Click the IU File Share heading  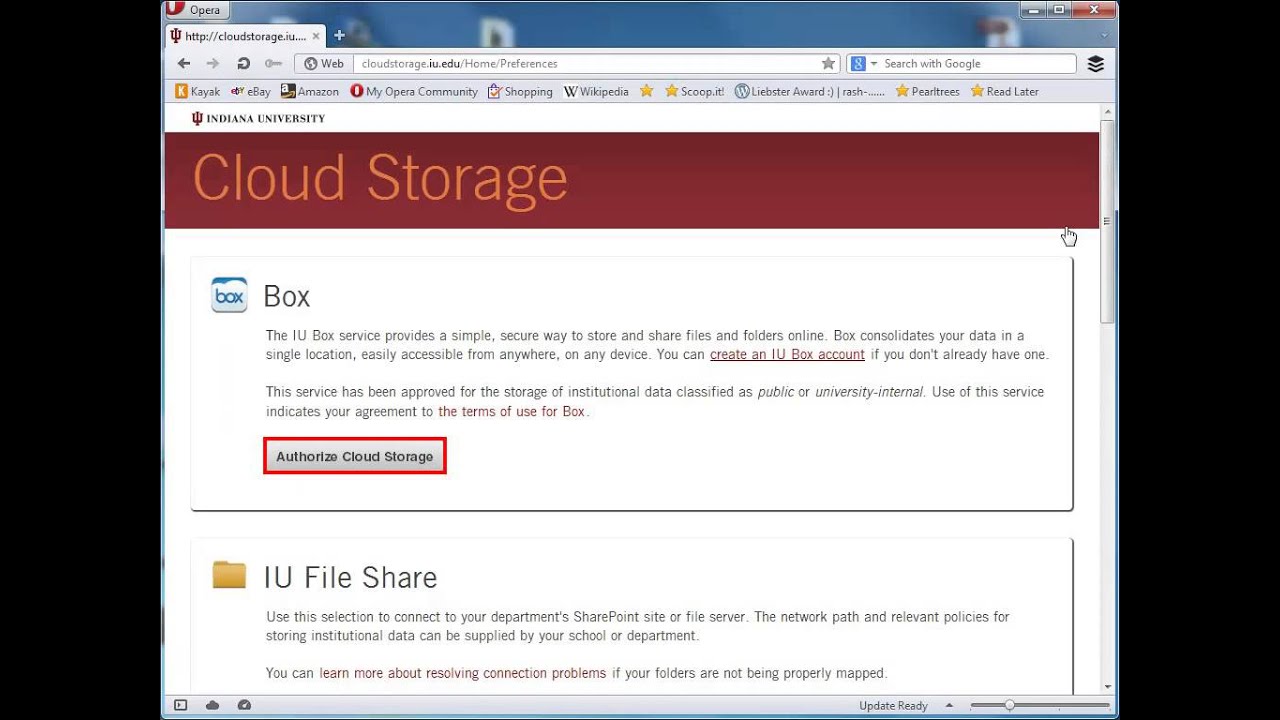point(351,577)
